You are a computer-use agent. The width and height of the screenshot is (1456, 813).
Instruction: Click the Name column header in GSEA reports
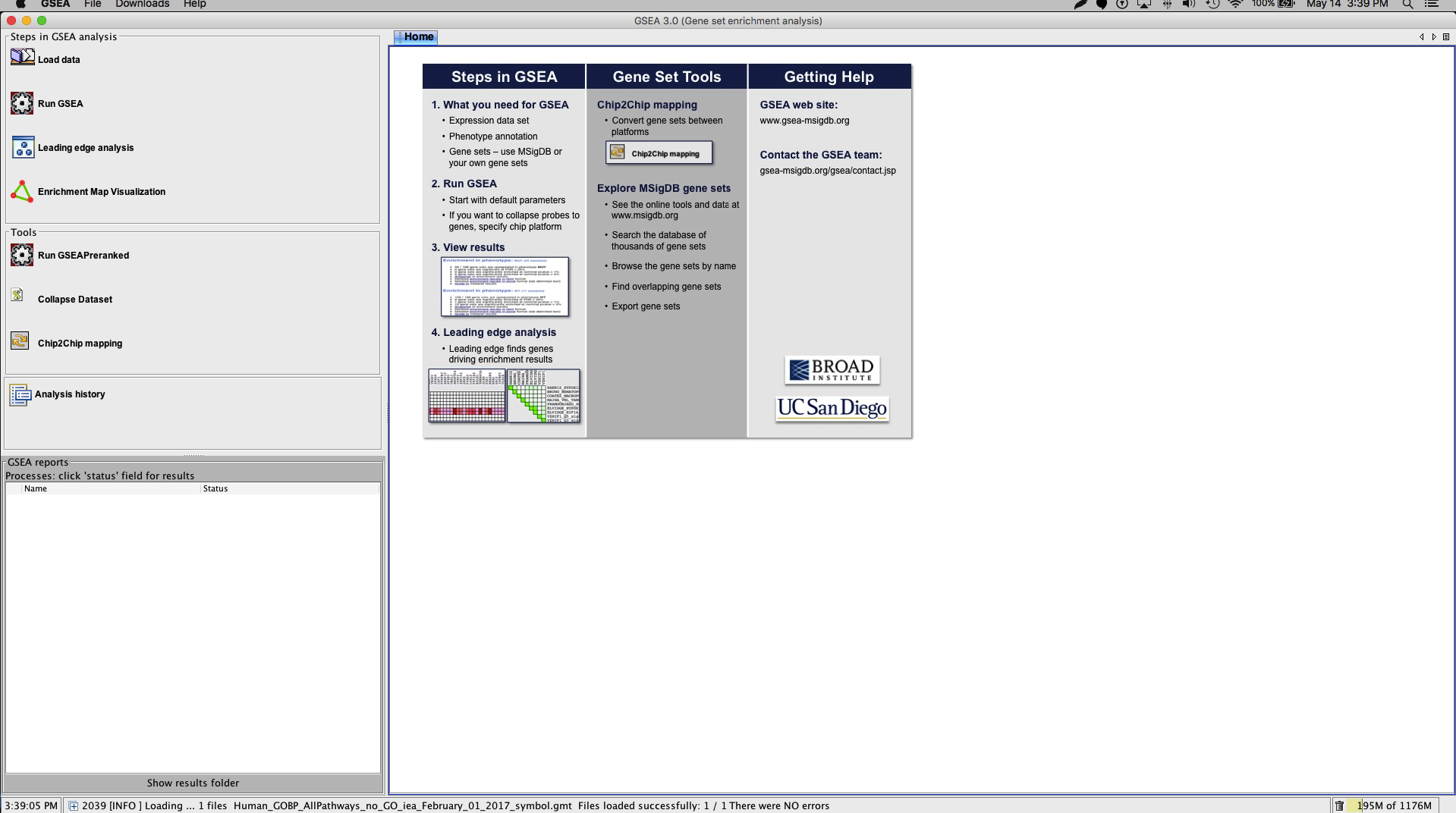click(x=111, y=488)
